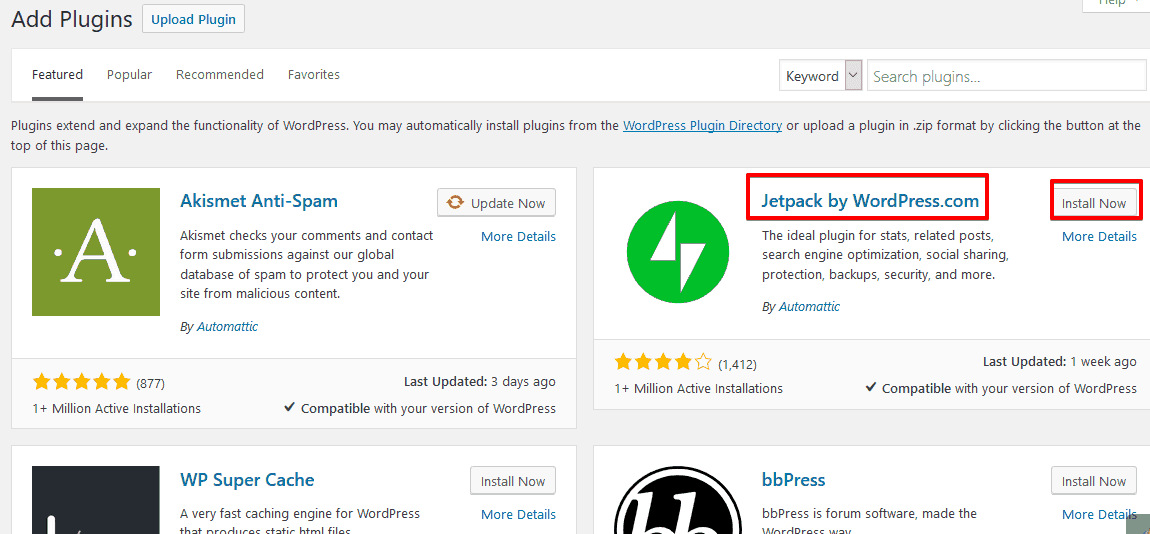This screenshot has height=534, width=1150.
Task: Click the Akismet five-star rating
Action: click(81, 382)
